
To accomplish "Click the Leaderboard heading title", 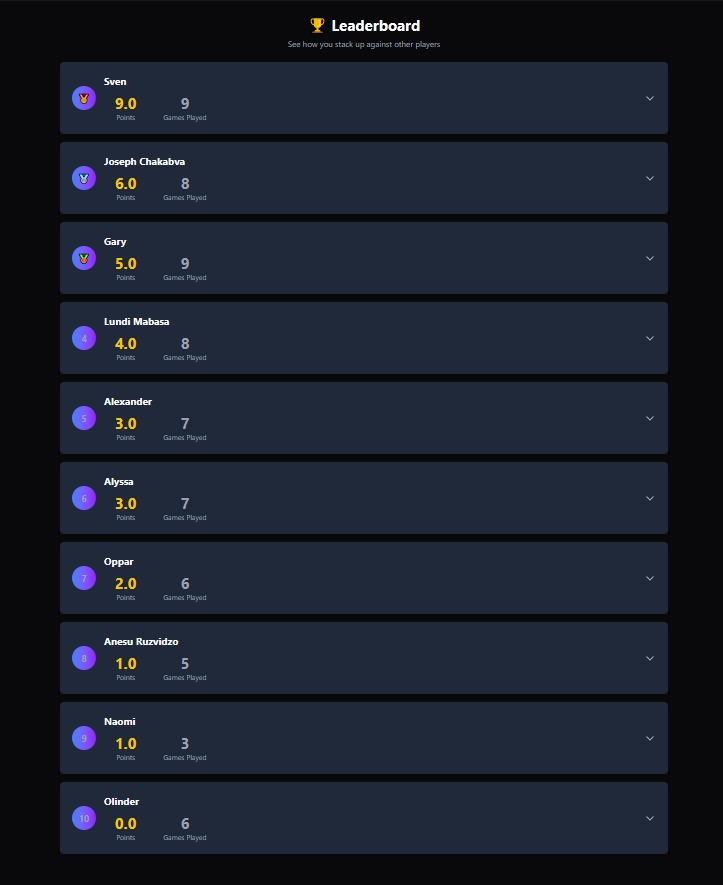I will tap(376, 26).
